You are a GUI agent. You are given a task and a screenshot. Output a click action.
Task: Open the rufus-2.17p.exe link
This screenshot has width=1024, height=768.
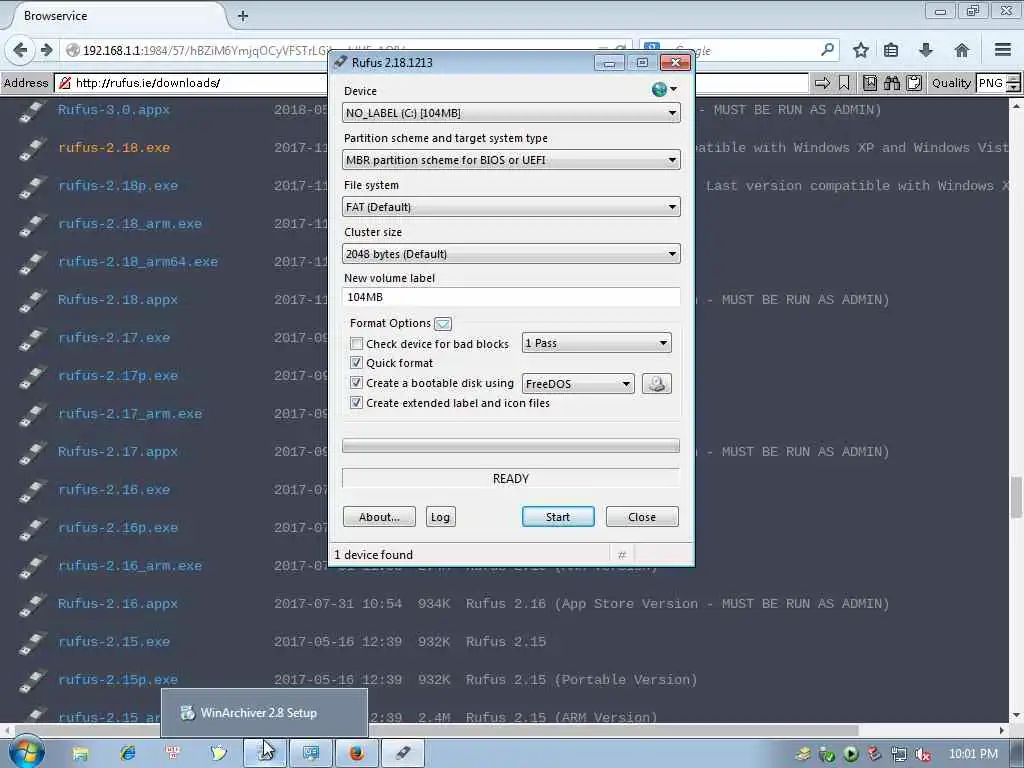(118, 376)
